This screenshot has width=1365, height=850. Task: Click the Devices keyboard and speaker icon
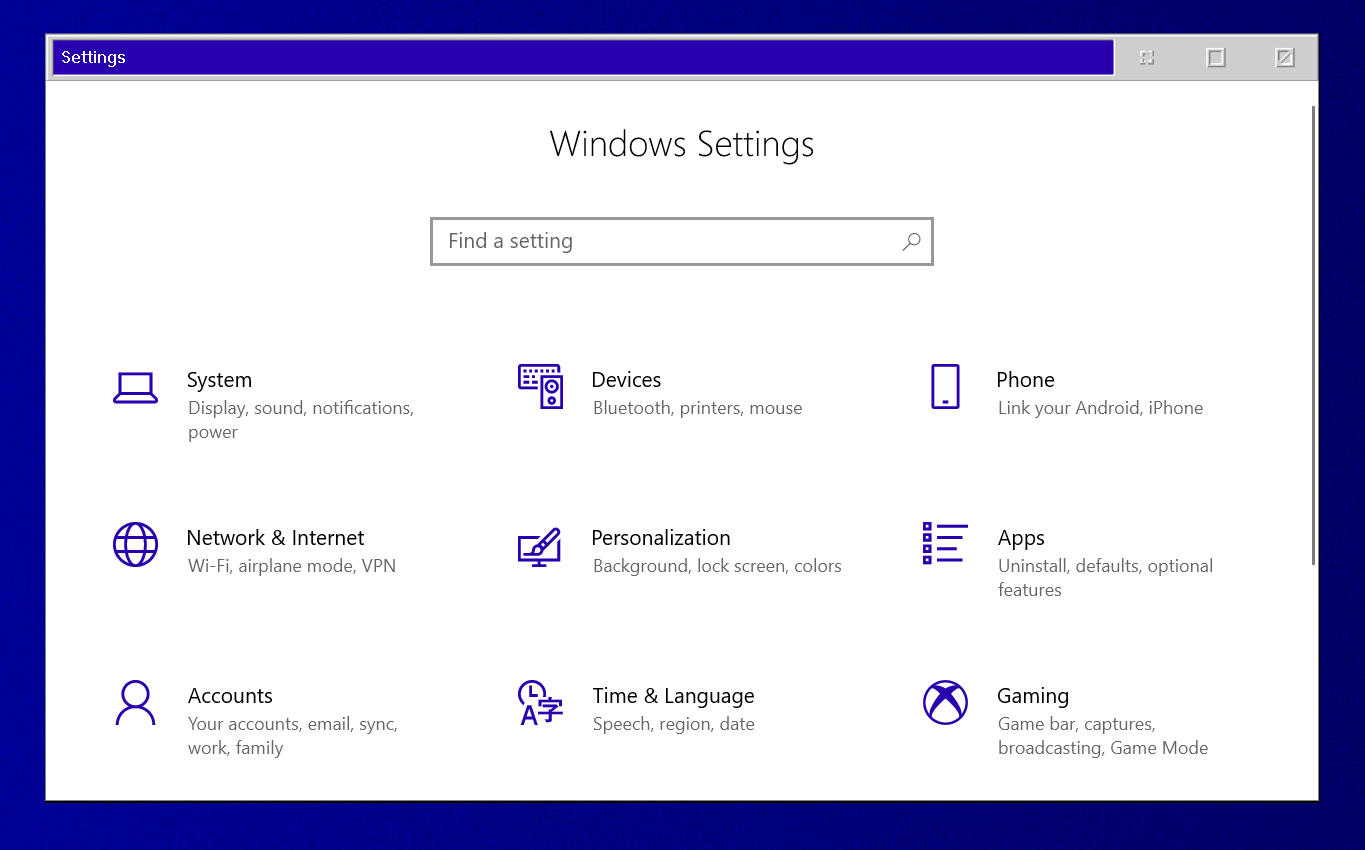(540, 386)
